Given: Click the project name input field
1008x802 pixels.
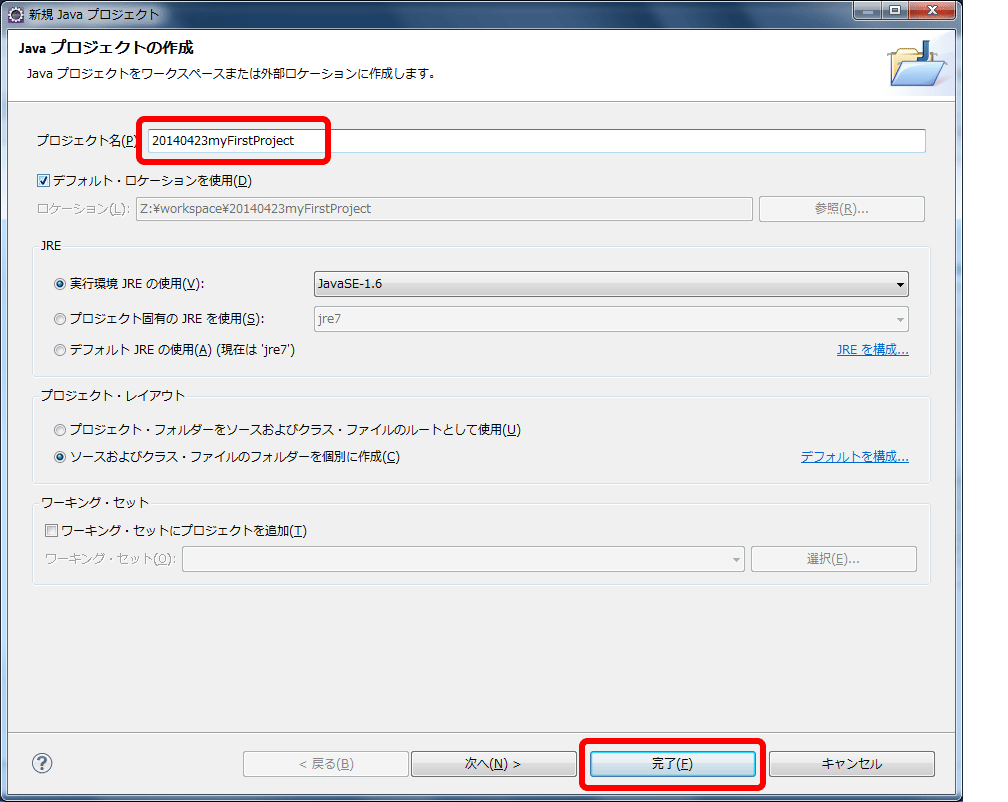Looking at the screenshot, I should pyautogui.click(x=536, y=141).
